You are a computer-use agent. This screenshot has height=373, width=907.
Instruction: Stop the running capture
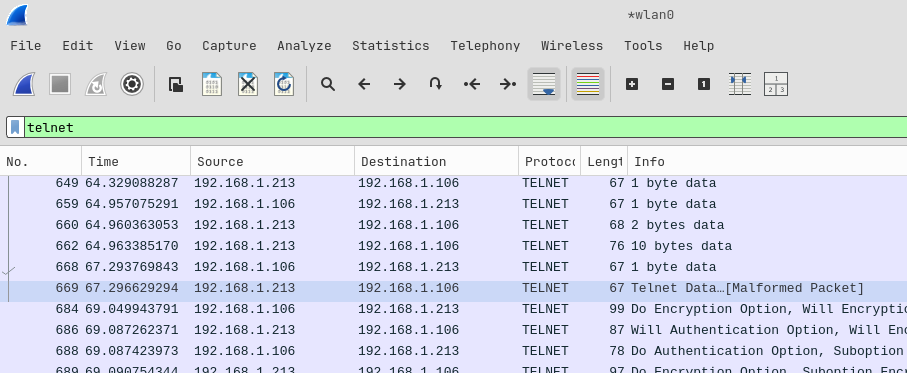point(60,84)
